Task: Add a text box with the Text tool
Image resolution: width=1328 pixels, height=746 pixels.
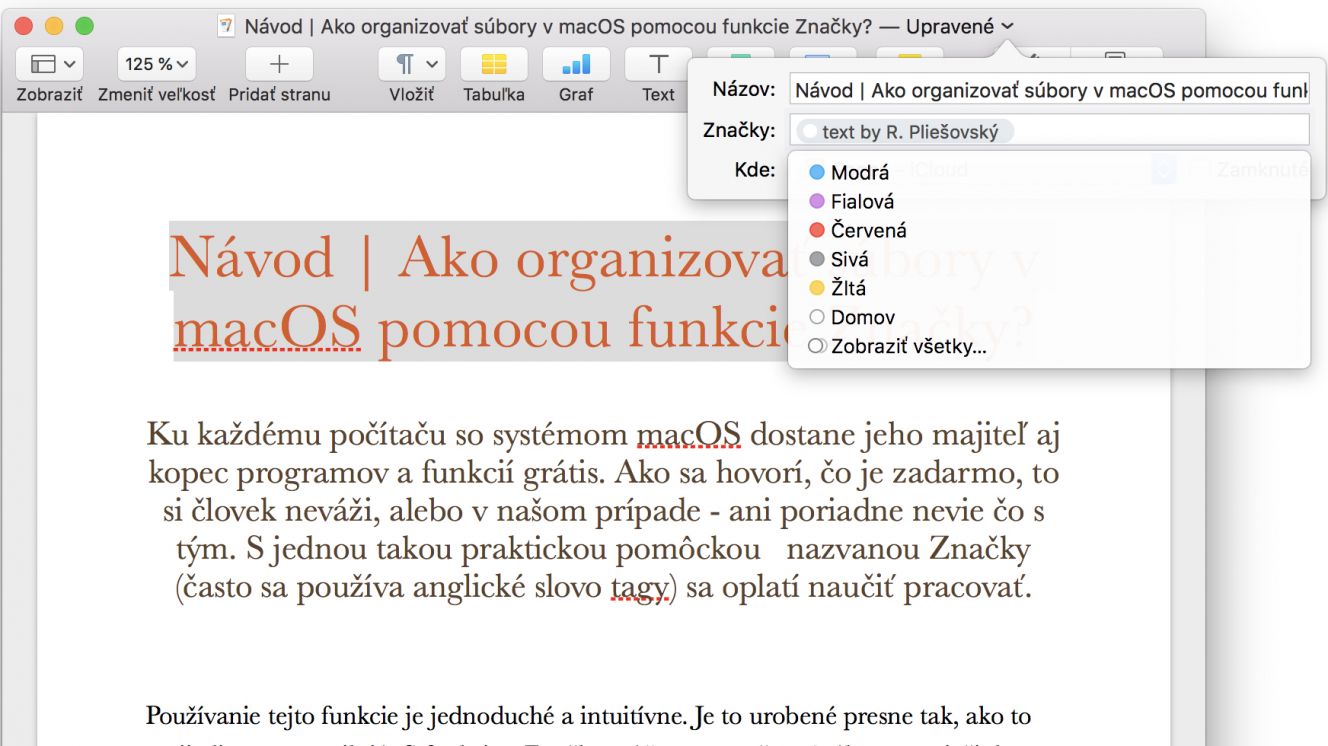Action: 658,64
